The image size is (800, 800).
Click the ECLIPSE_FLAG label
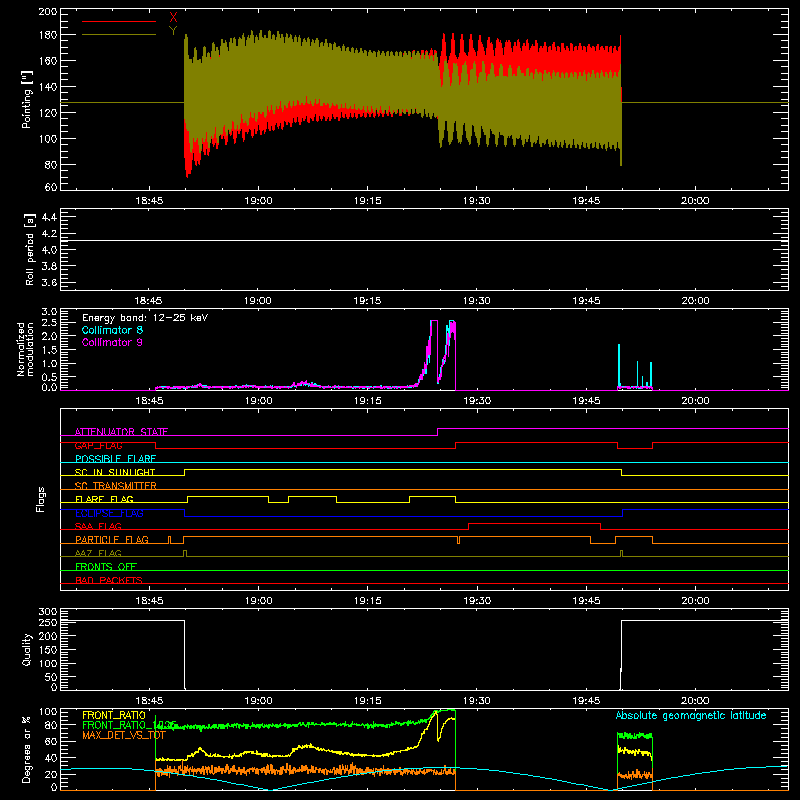coord(109,513)
